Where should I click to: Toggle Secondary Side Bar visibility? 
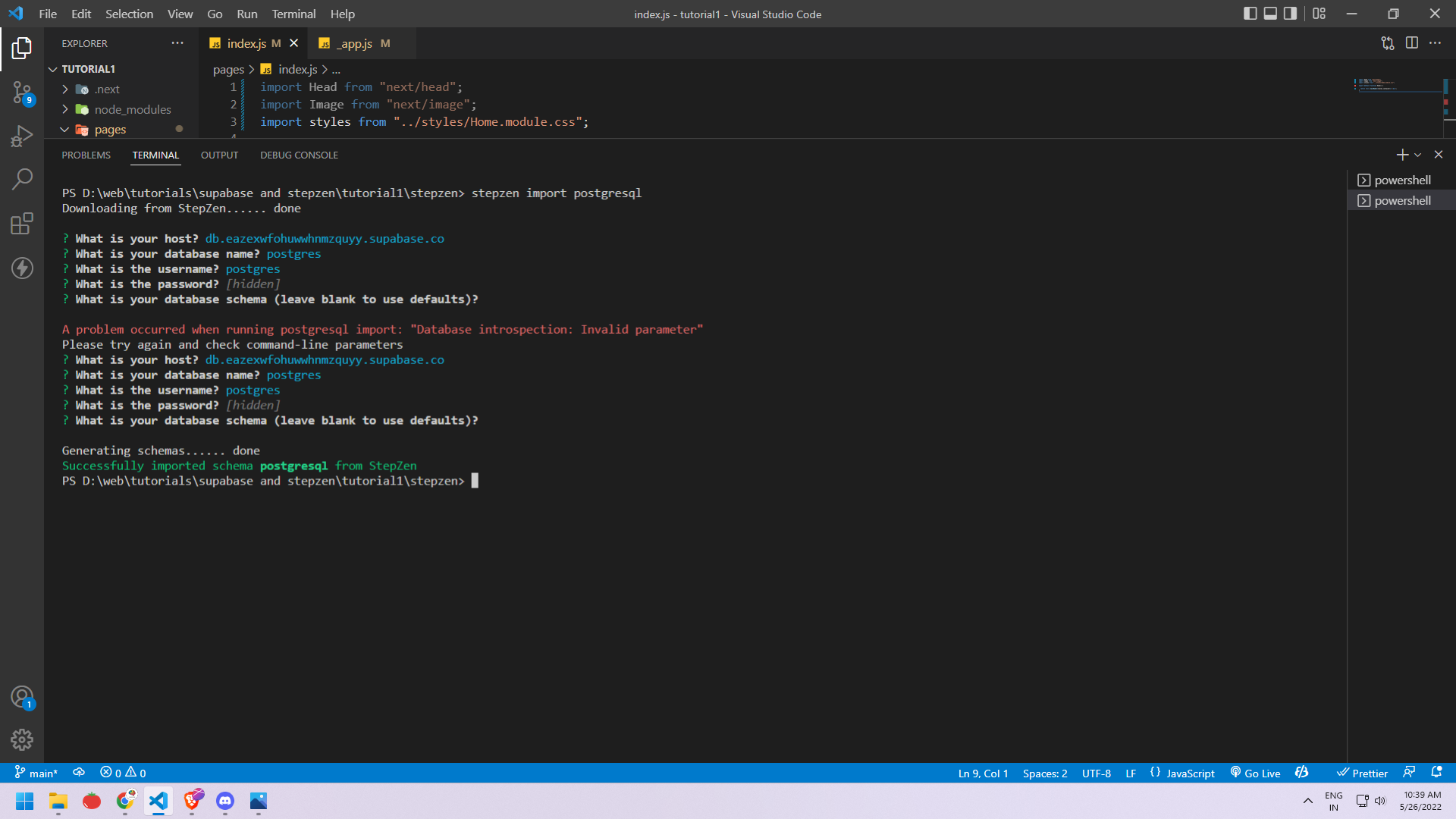coord(1290,14)
